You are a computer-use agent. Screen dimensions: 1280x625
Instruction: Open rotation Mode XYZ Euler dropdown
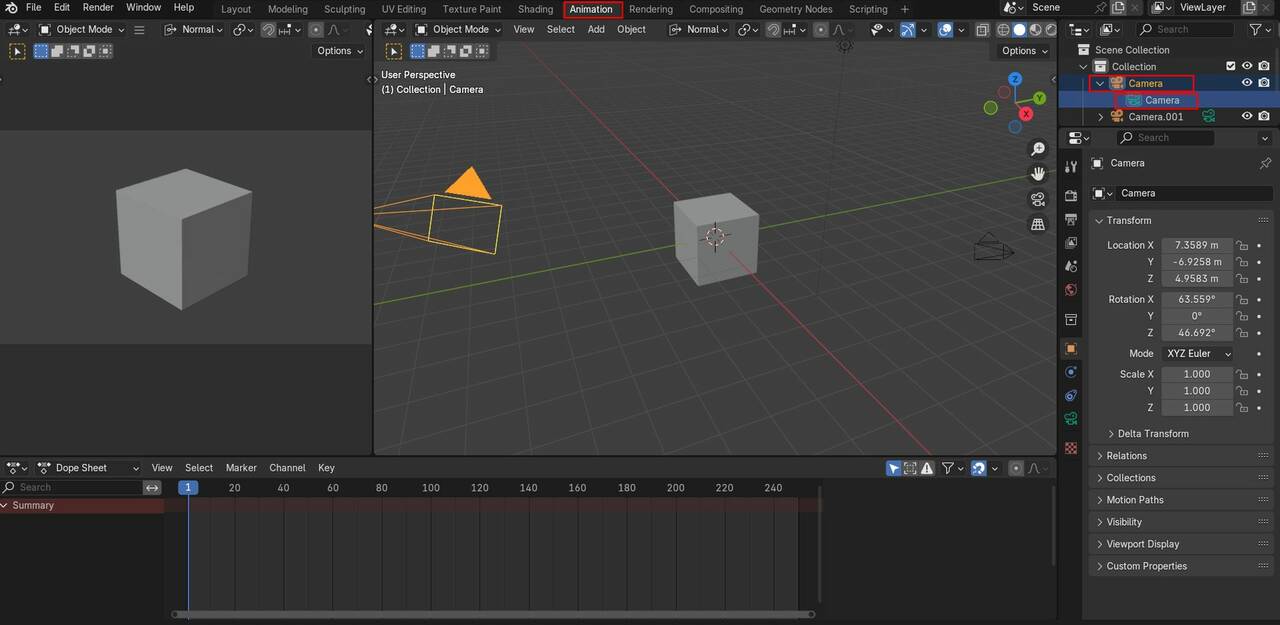pyautogui.click(x=1197, y=354)
